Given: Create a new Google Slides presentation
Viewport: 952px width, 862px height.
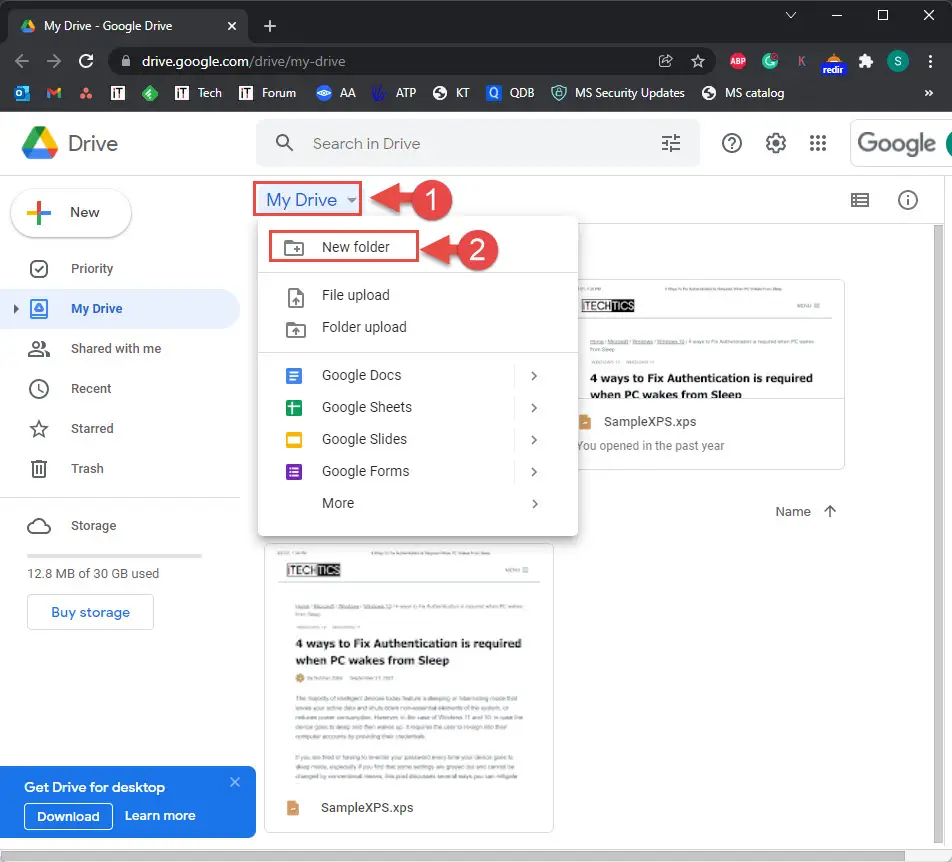Looking at the screenshot, I should pos(386,439).
